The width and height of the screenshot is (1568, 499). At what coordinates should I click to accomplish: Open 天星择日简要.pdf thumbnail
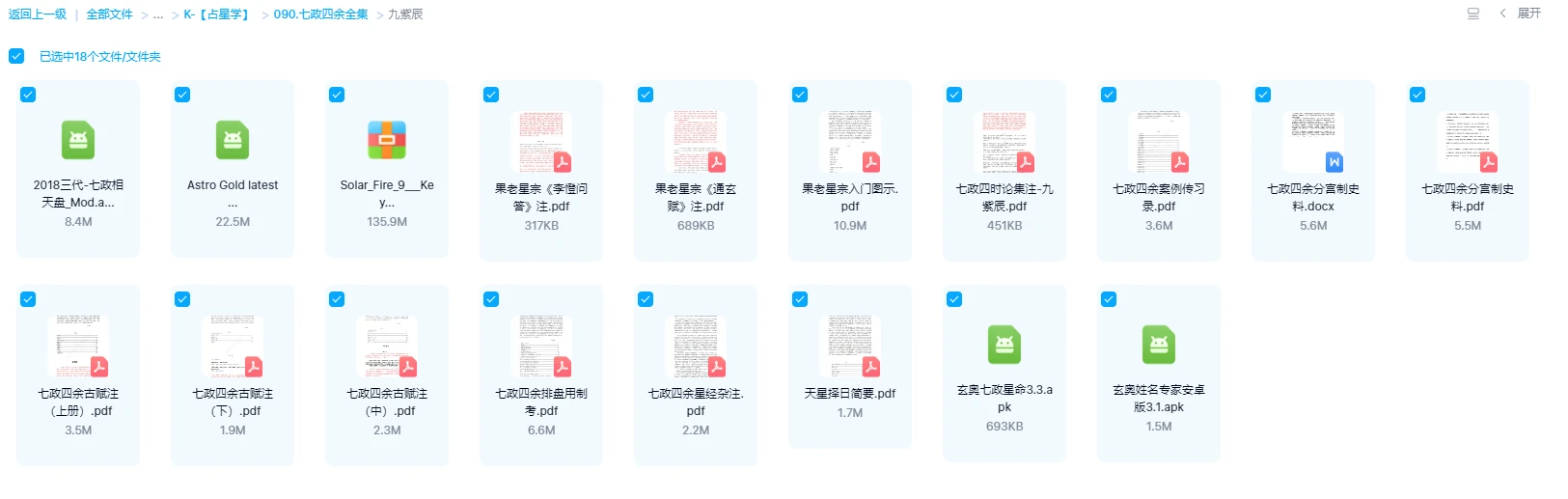[x=850, y=347]
